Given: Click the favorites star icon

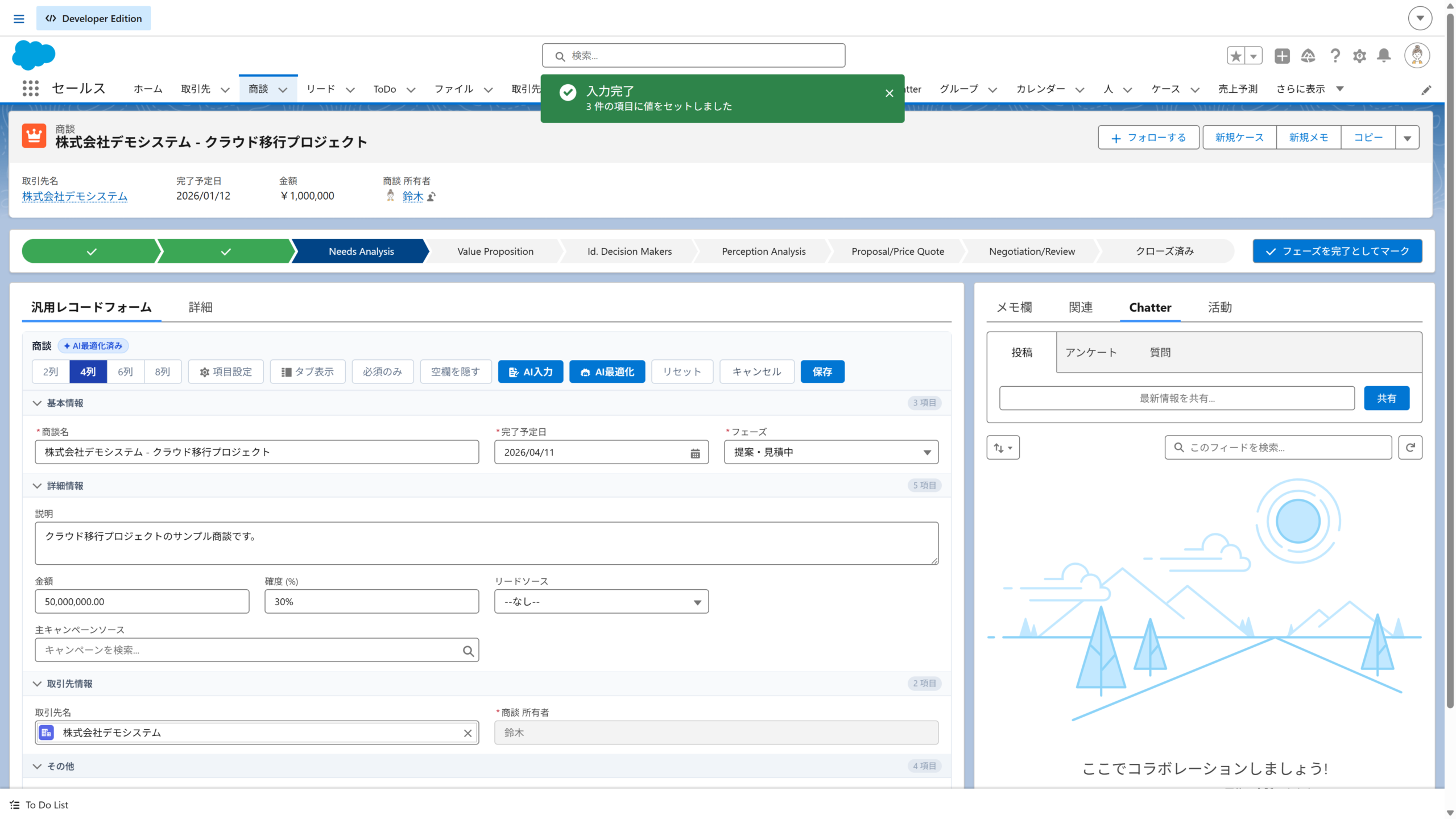Looking at the screenshot, I should (1235, 56).
